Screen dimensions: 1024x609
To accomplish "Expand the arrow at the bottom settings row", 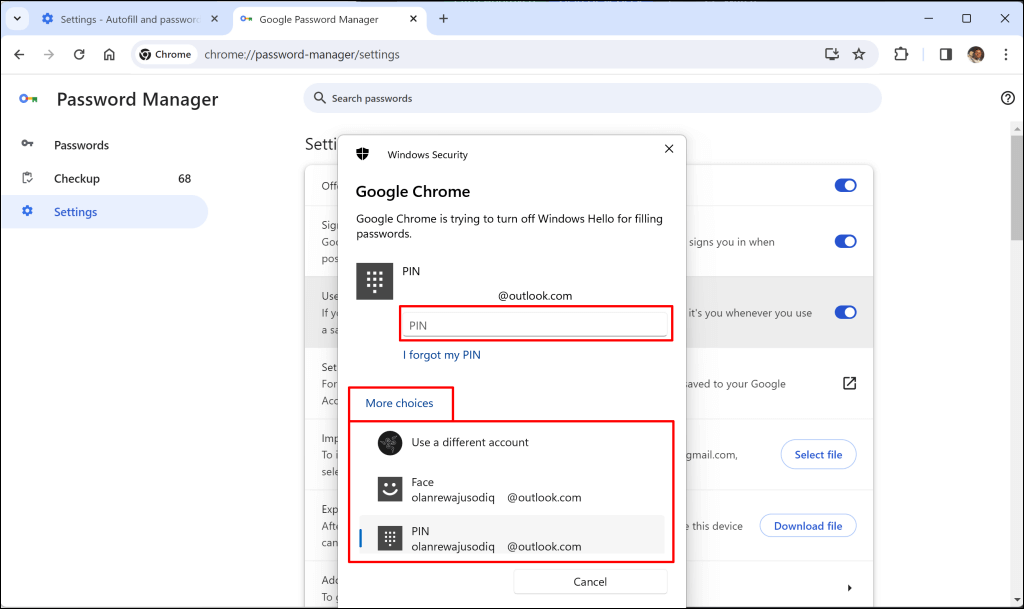I will pos(849,588).
